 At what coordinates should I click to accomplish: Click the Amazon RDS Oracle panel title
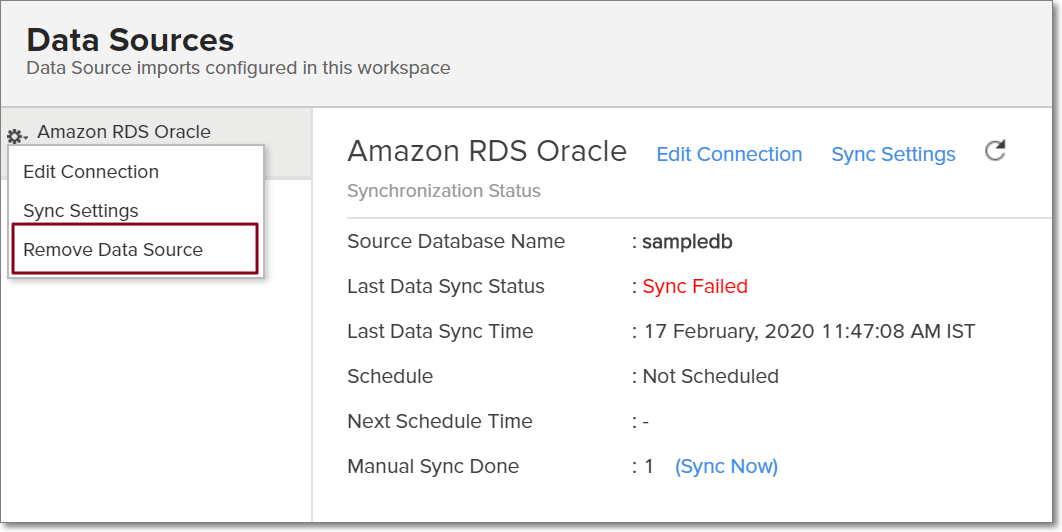(486, 152)
